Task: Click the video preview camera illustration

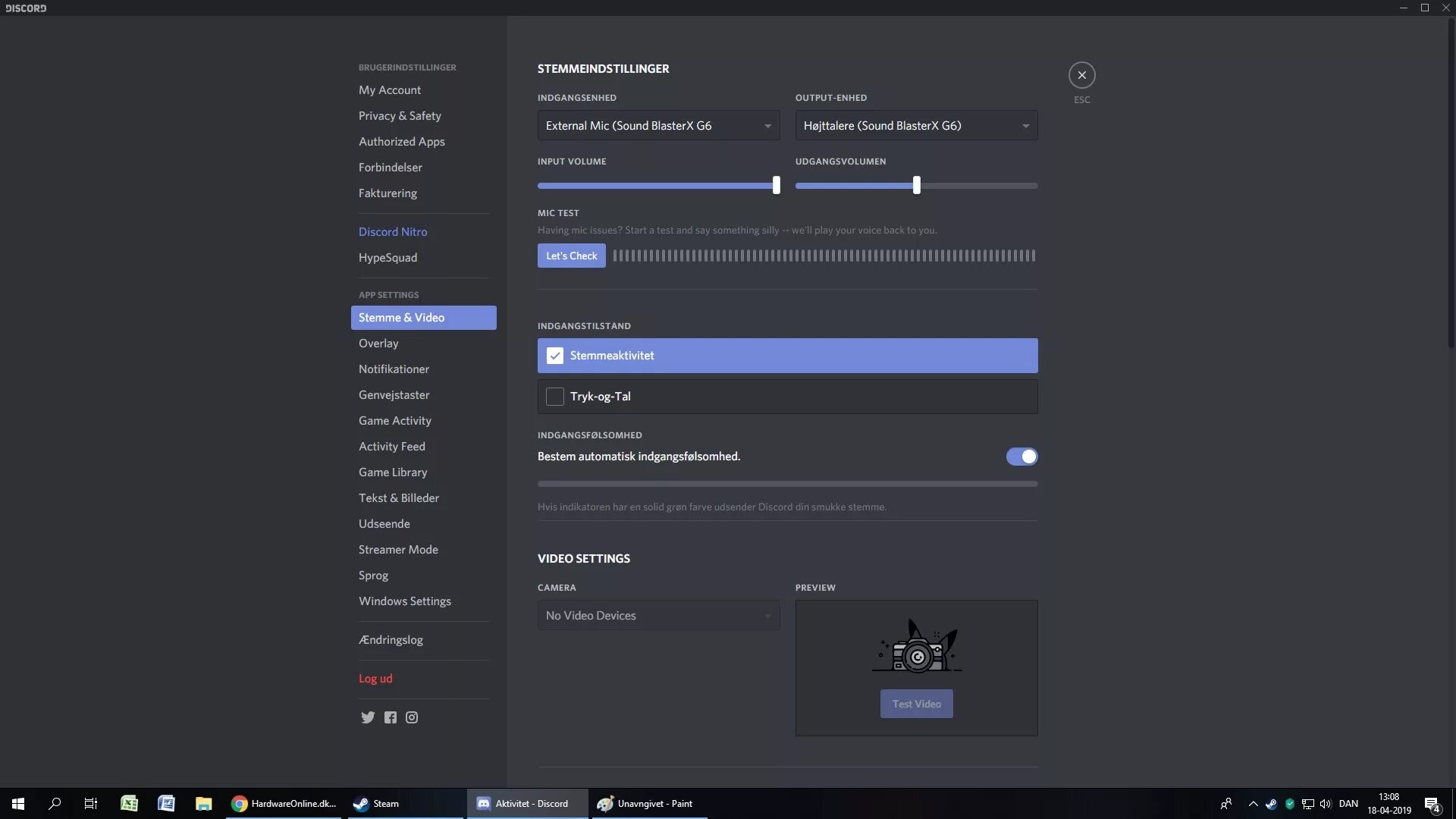Action: [x=916, y=646]
